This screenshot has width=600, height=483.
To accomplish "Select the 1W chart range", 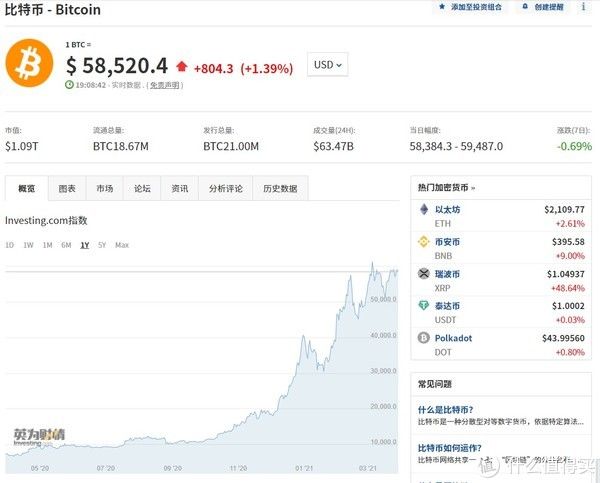I will click(28, 245).
